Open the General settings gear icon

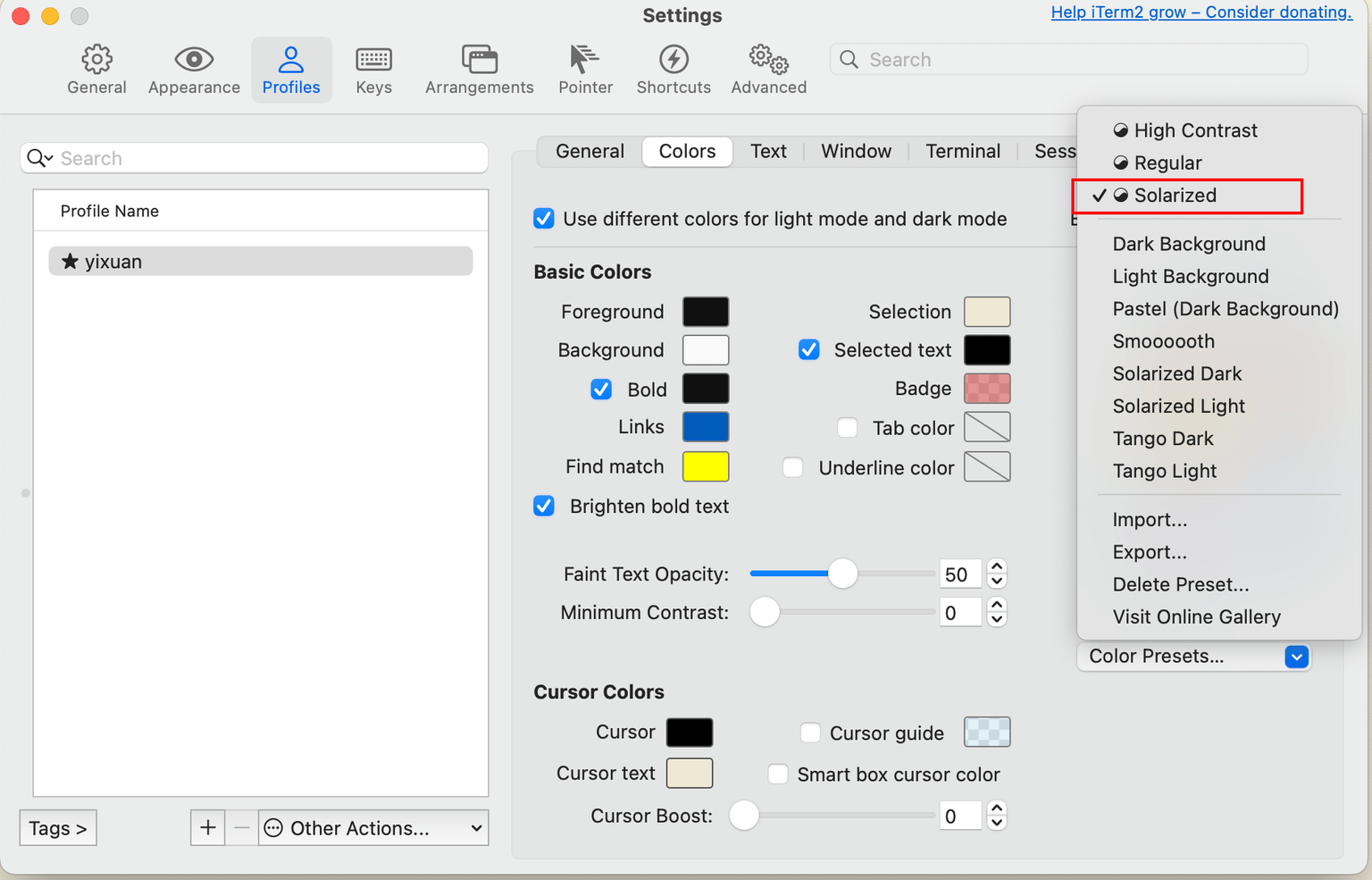click(x=96, y=60)
